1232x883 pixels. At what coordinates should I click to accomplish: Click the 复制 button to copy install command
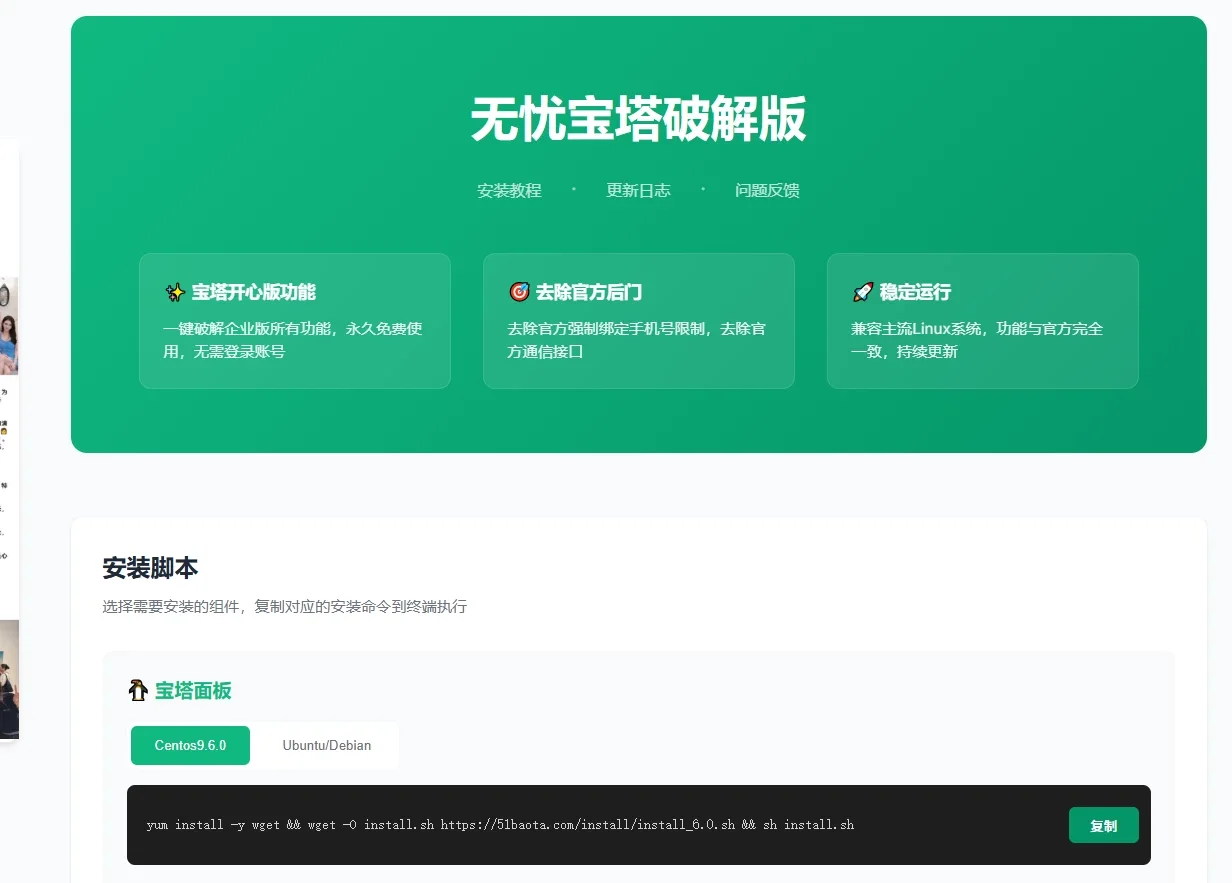click(x=1104, y=824)
